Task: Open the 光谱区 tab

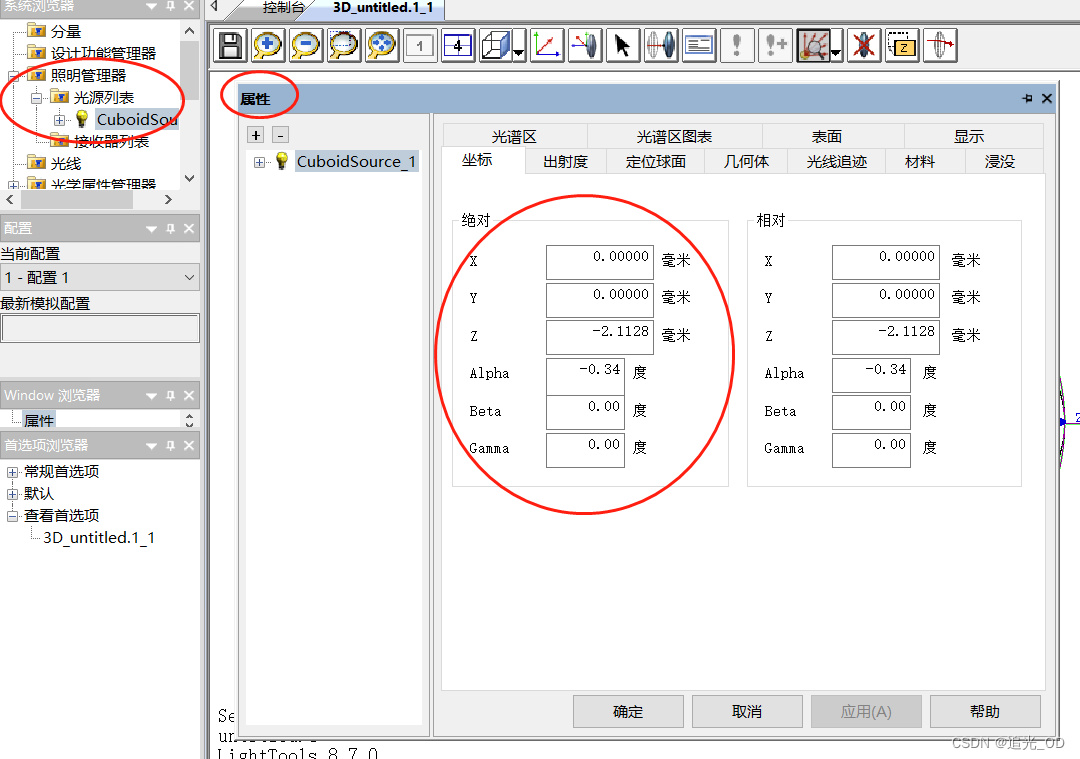Action: tap(514, 136)
